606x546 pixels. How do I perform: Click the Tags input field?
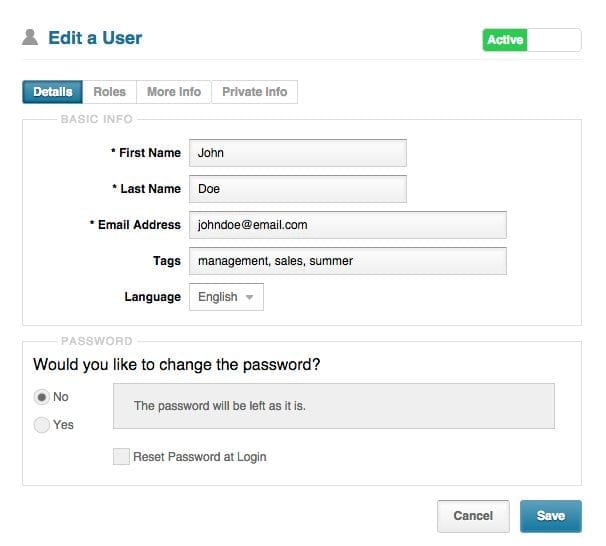click(x=348, y=261)
